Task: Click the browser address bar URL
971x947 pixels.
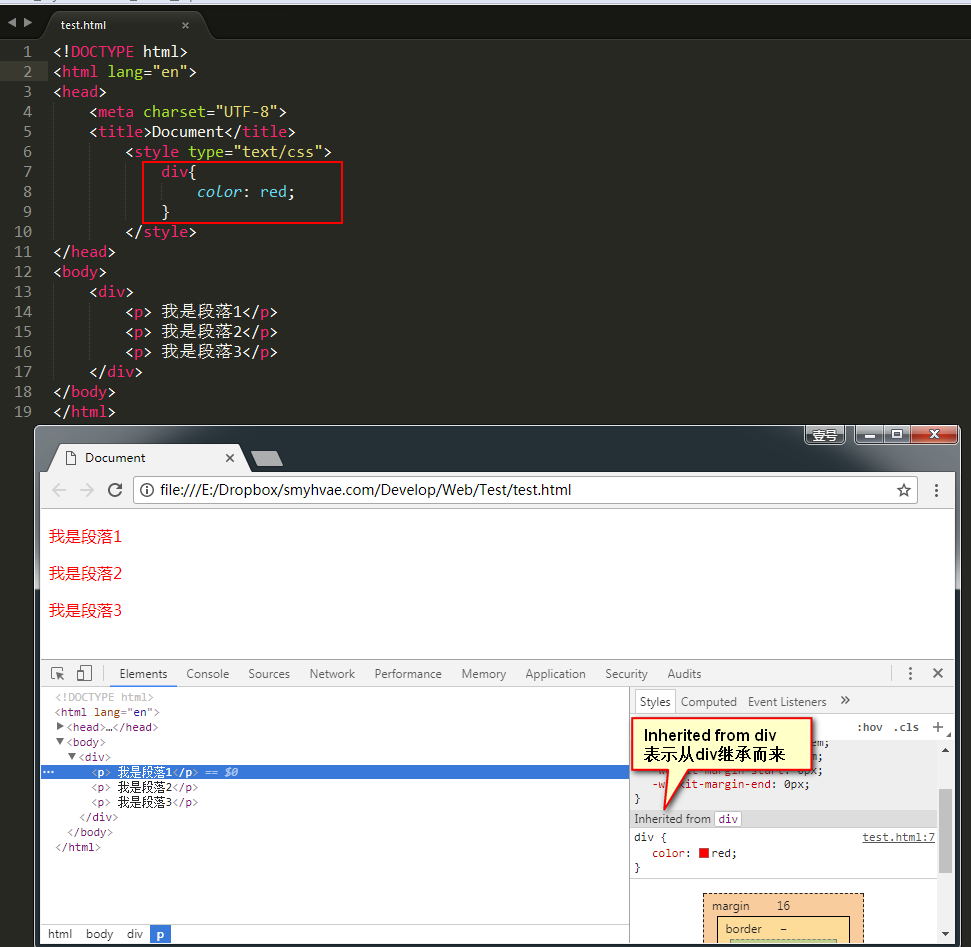Action: [365, 491]
